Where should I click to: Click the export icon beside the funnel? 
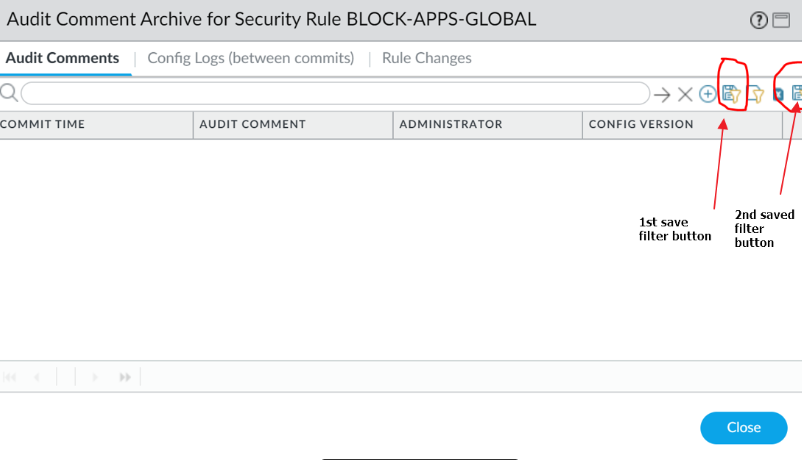coord(778,94)
